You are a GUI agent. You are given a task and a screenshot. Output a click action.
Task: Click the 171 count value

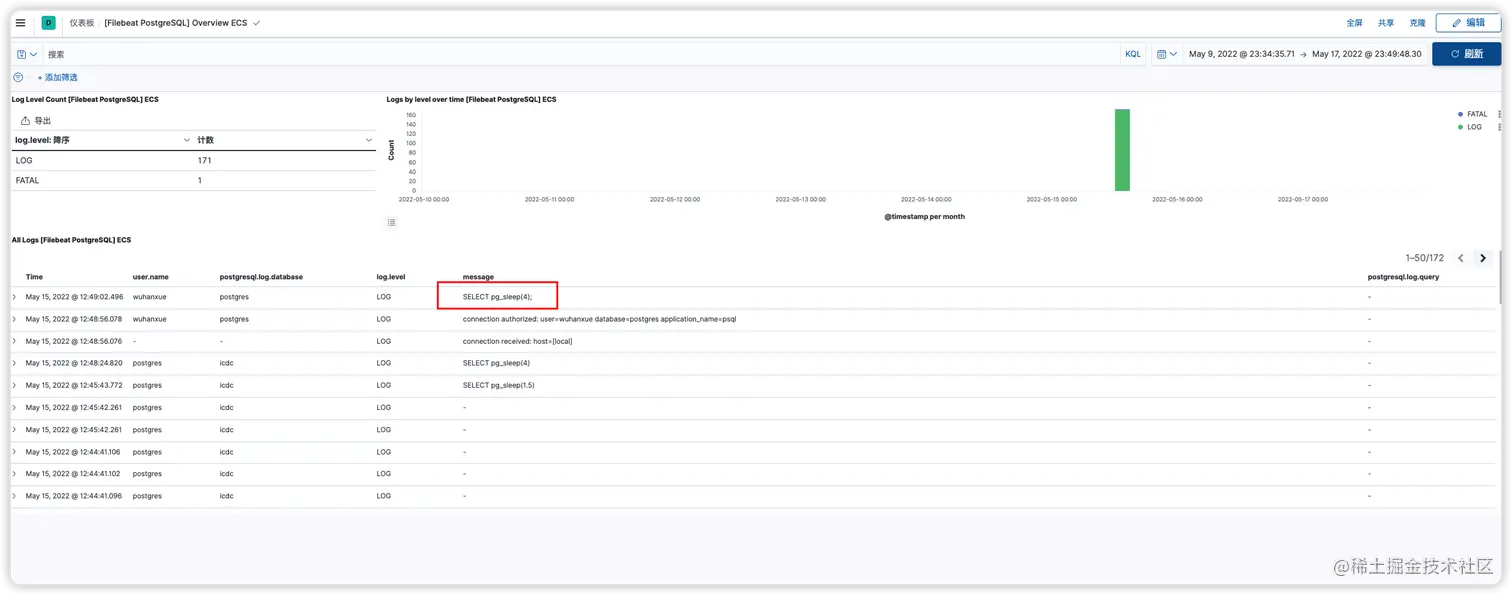[x=204, y=160]
